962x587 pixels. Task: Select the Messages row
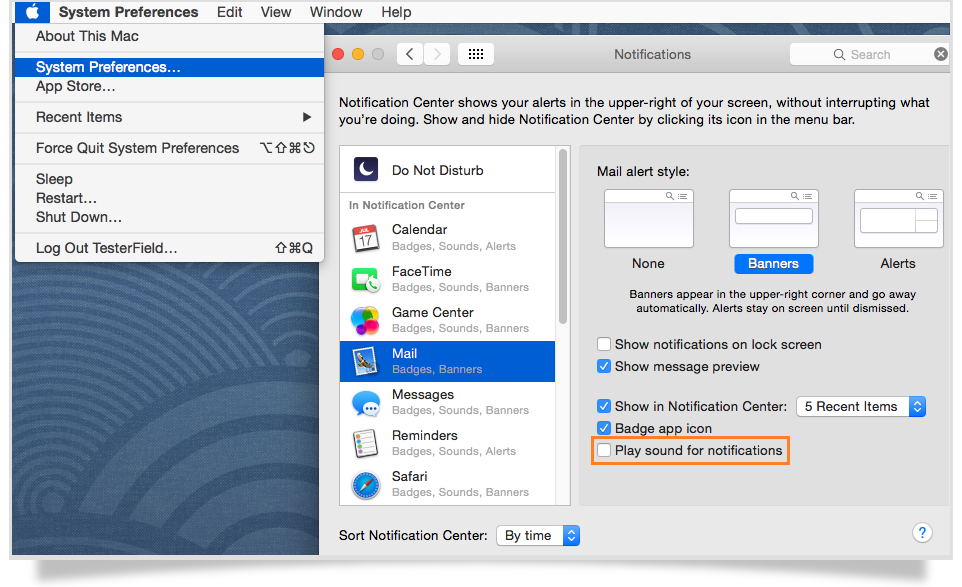tap(448, 402)
